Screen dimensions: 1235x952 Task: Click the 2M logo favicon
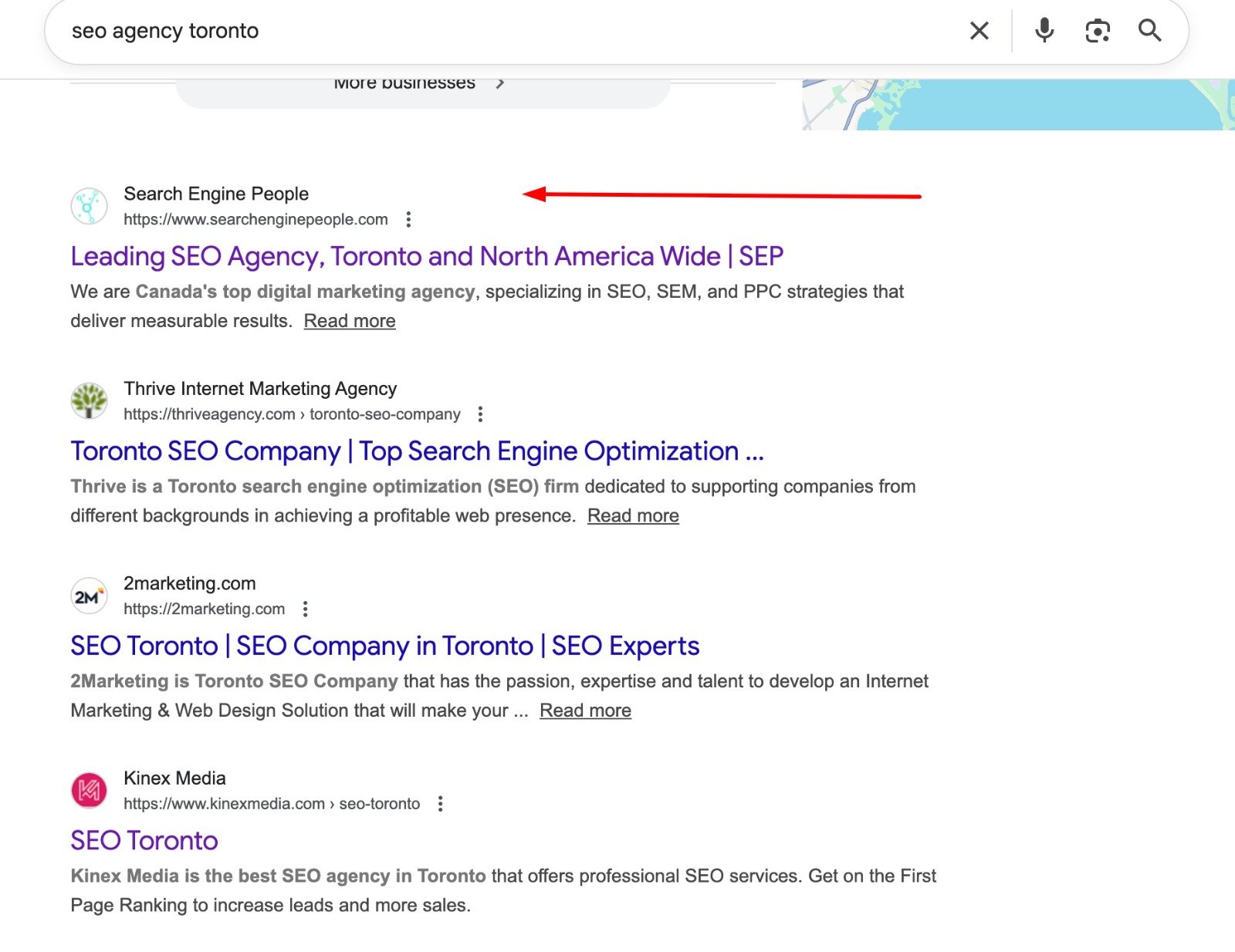(90, 596)
